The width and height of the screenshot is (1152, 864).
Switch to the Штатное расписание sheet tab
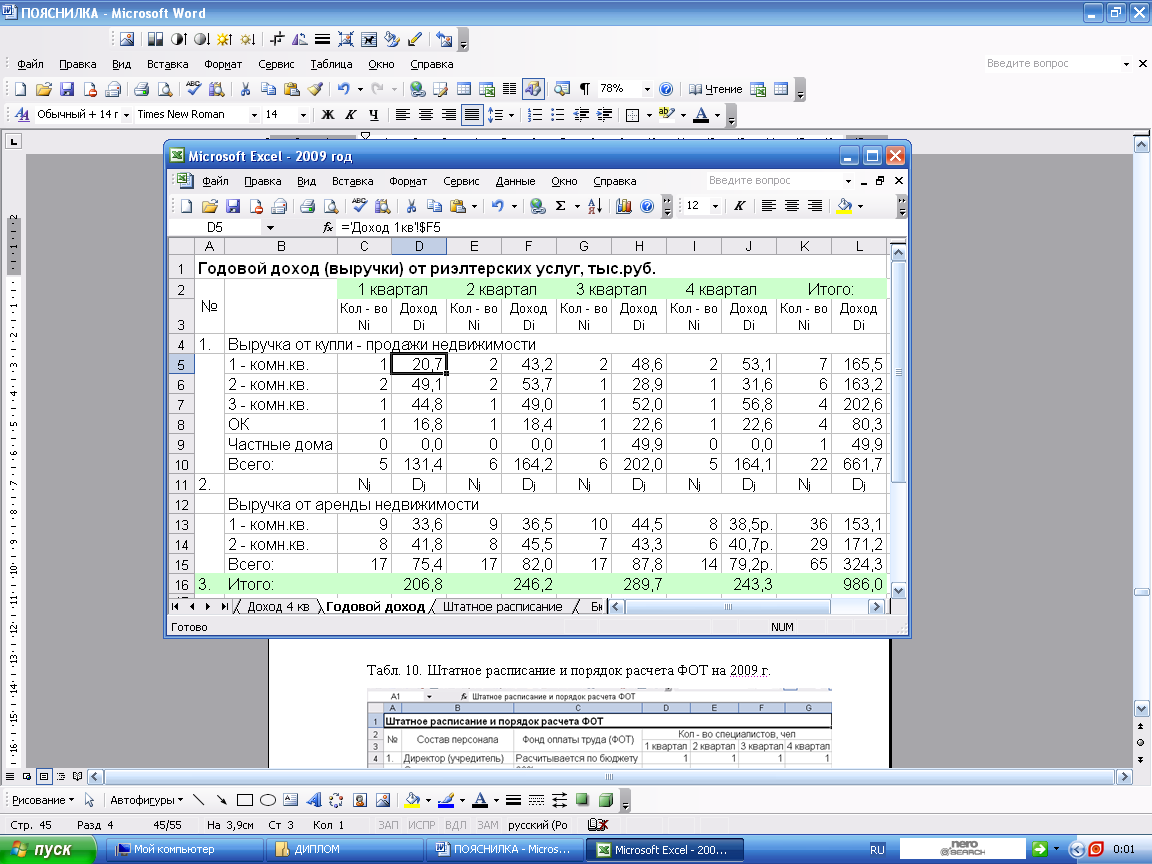(x=502, y=607)
